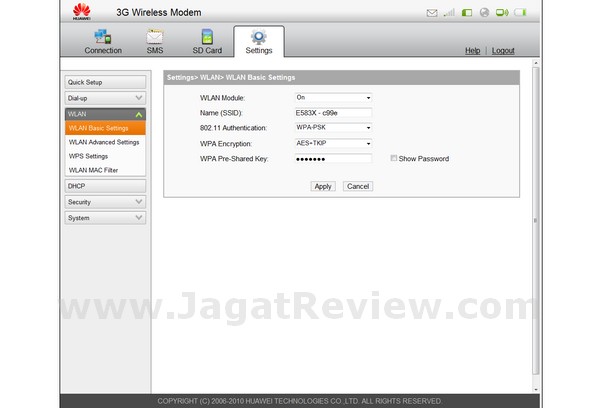Open the WPA Encryption dropdown
This screenshot has width=600, height=408.
click(333, 143)
